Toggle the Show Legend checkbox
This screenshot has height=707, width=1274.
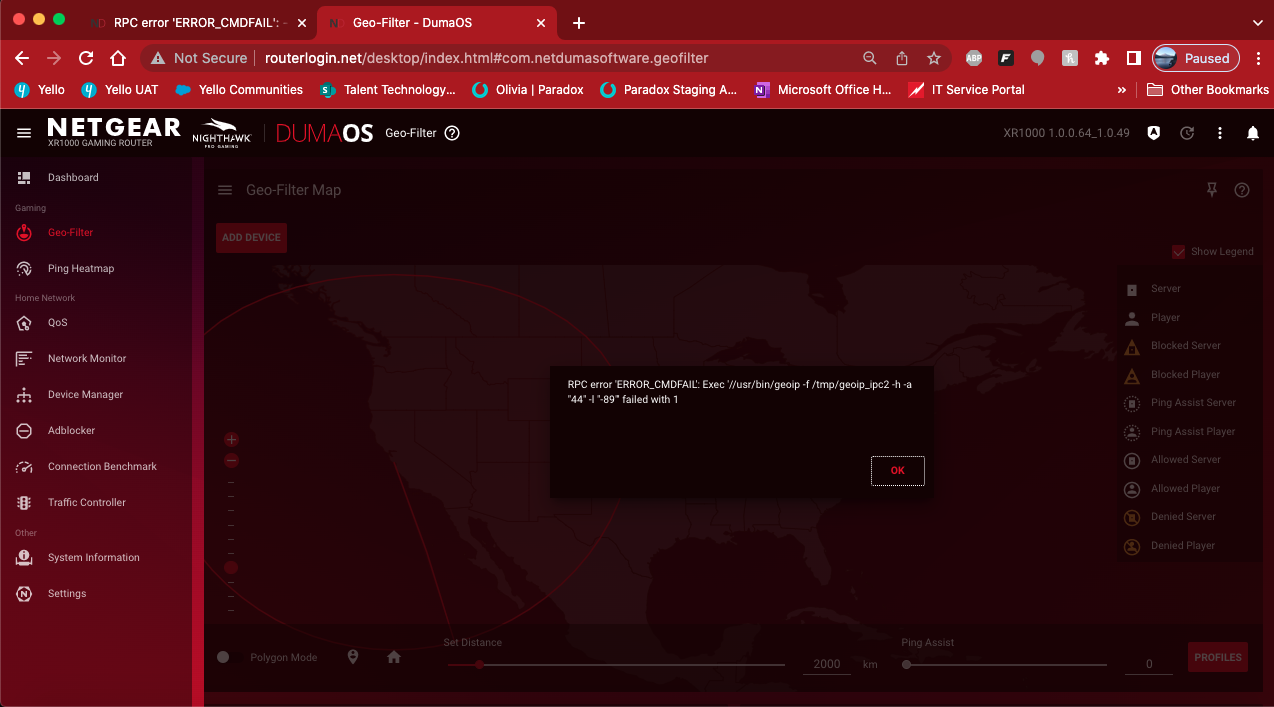click(x=1179, y=252)
